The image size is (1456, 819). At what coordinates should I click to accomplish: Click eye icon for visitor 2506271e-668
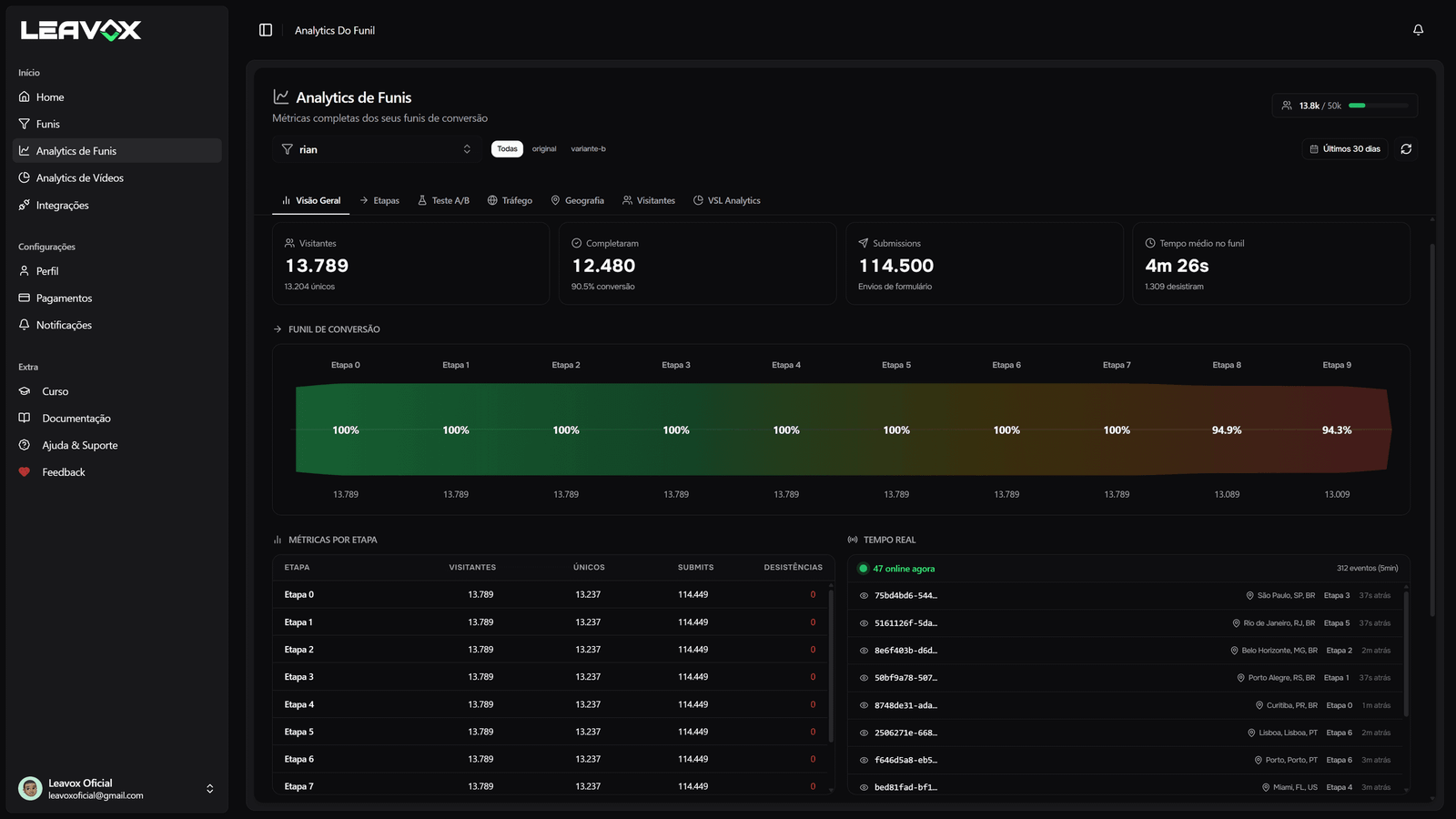(x=864, y=733)
